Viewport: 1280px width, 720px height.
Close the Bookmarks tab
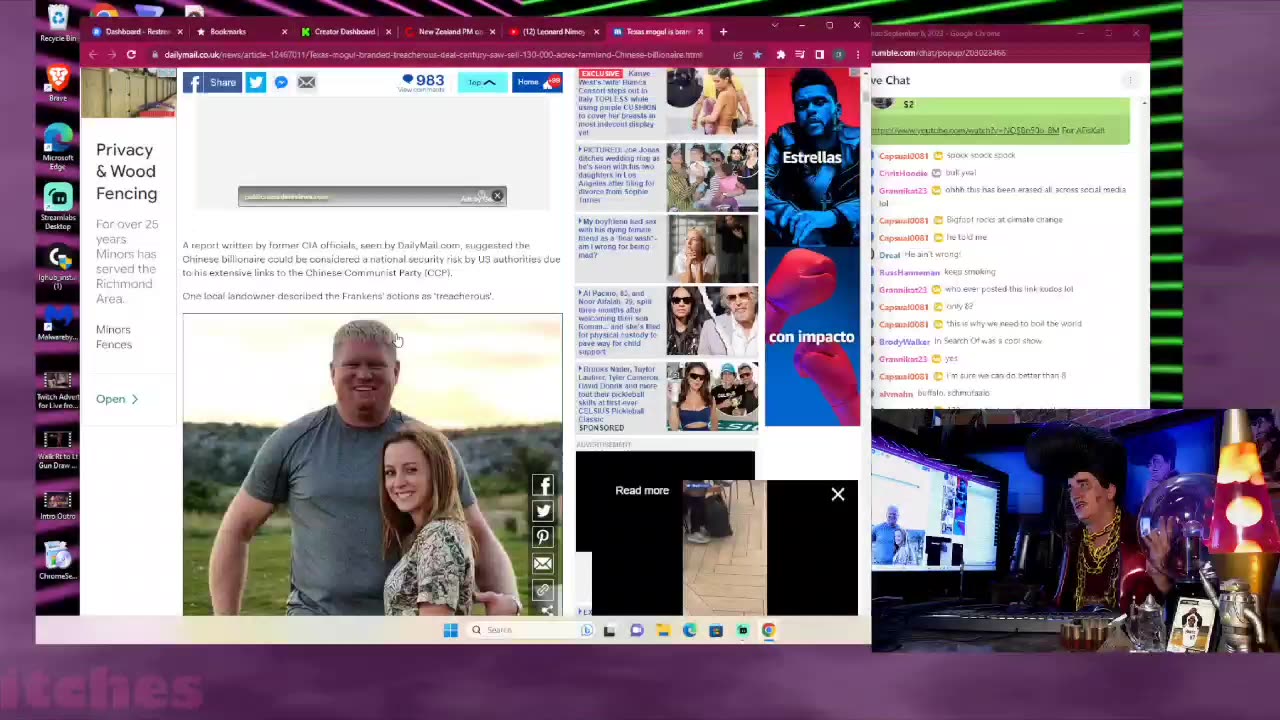click(284, 32)
